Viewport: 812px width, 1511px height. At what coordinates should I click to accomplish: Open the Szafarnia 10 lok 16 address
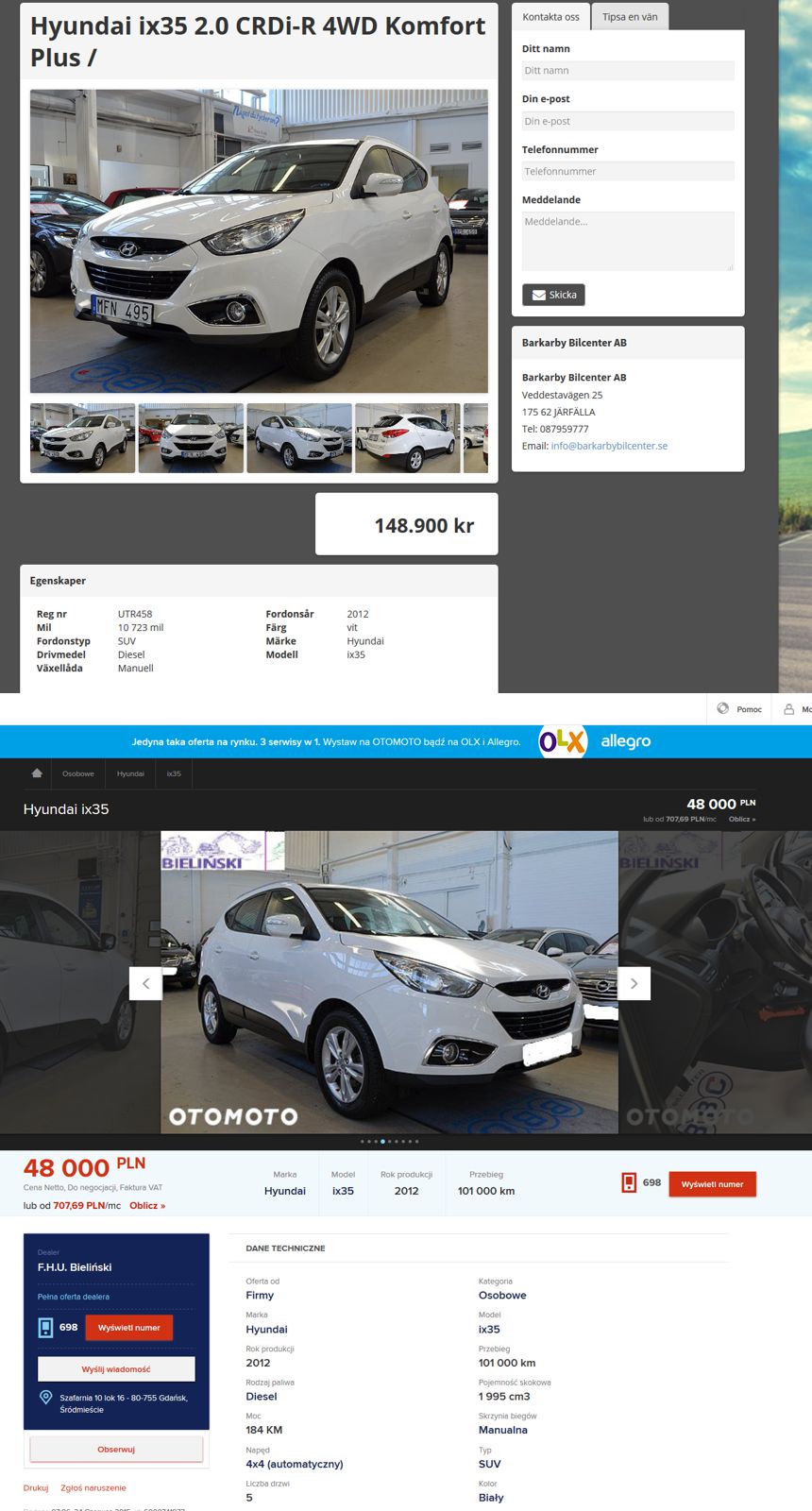(x=124, y=1403)
